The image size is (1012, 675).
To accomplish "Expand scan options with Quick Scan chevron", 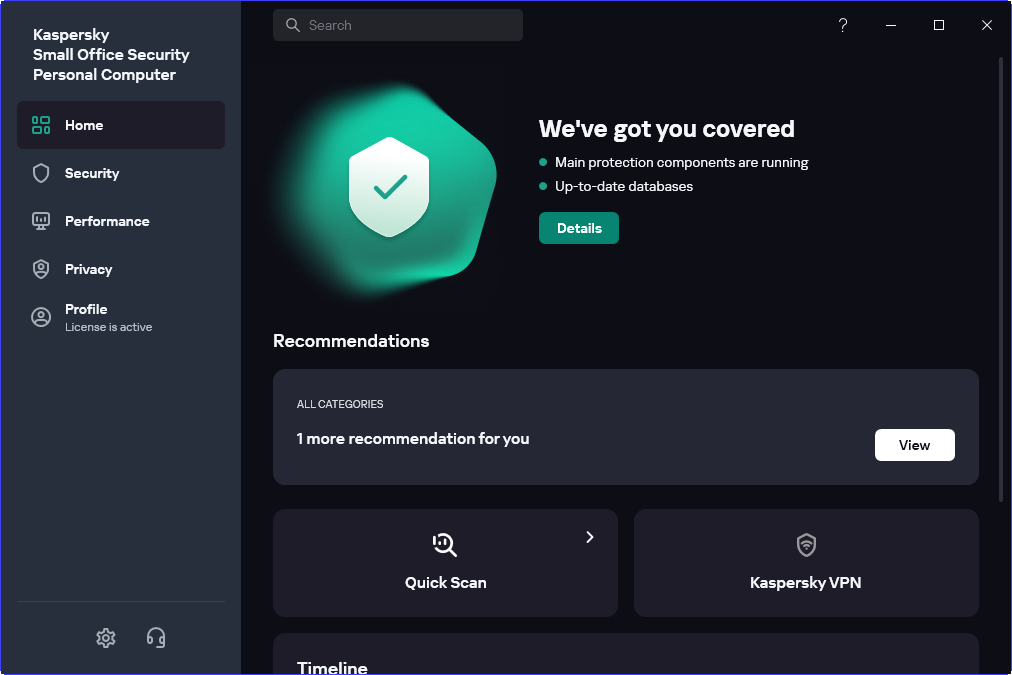I will pyautogui.click(x=590, y=537).
